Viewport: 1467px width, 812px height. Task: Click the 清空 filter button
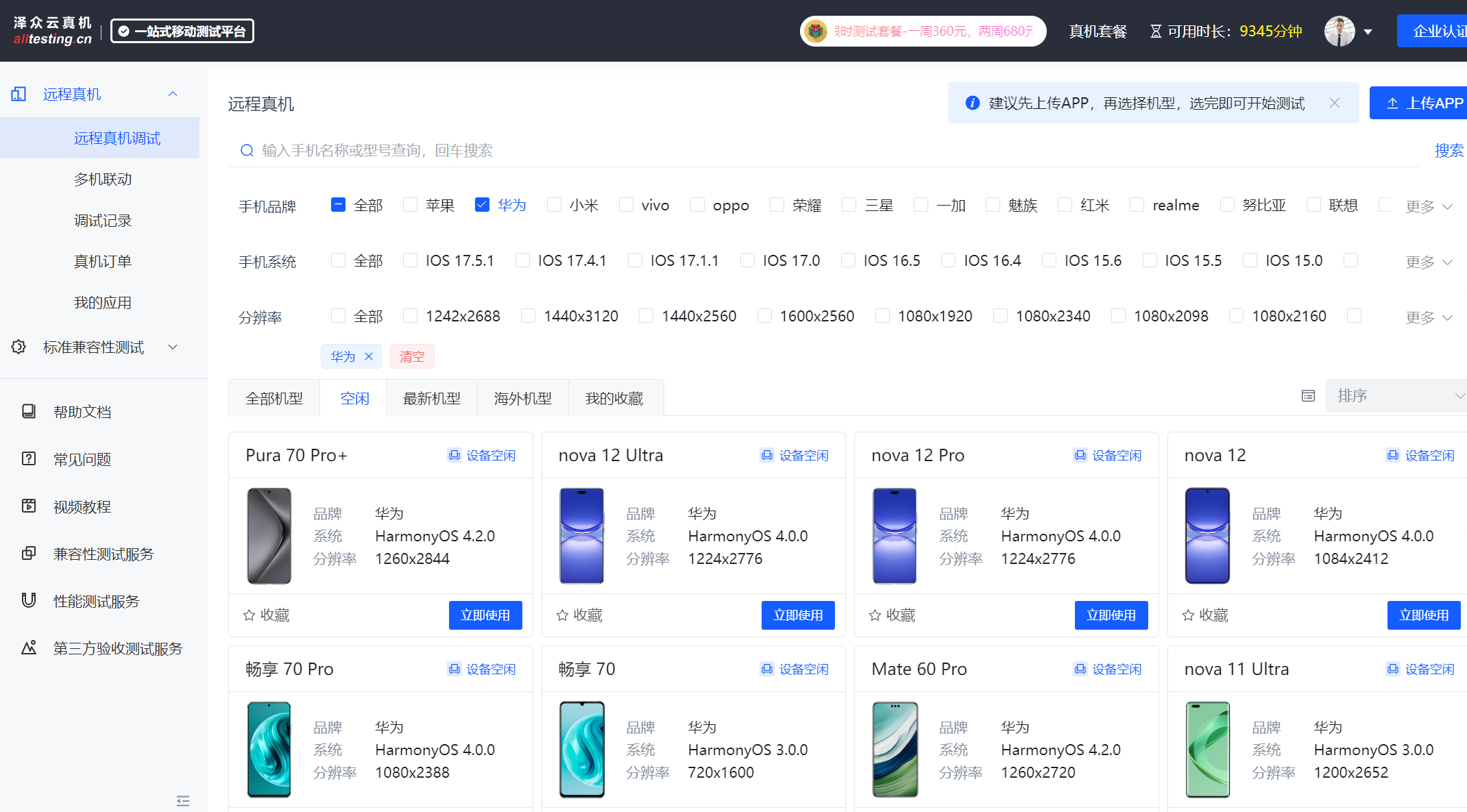pyautogui.click(x=412, y=356)
